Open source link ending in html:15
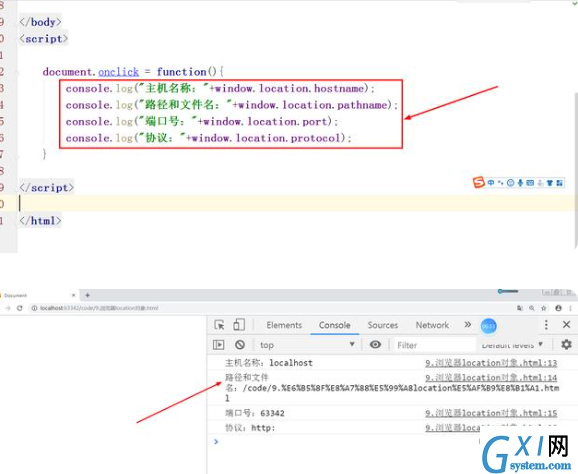 pyautogui.click(x=491, y=413)
